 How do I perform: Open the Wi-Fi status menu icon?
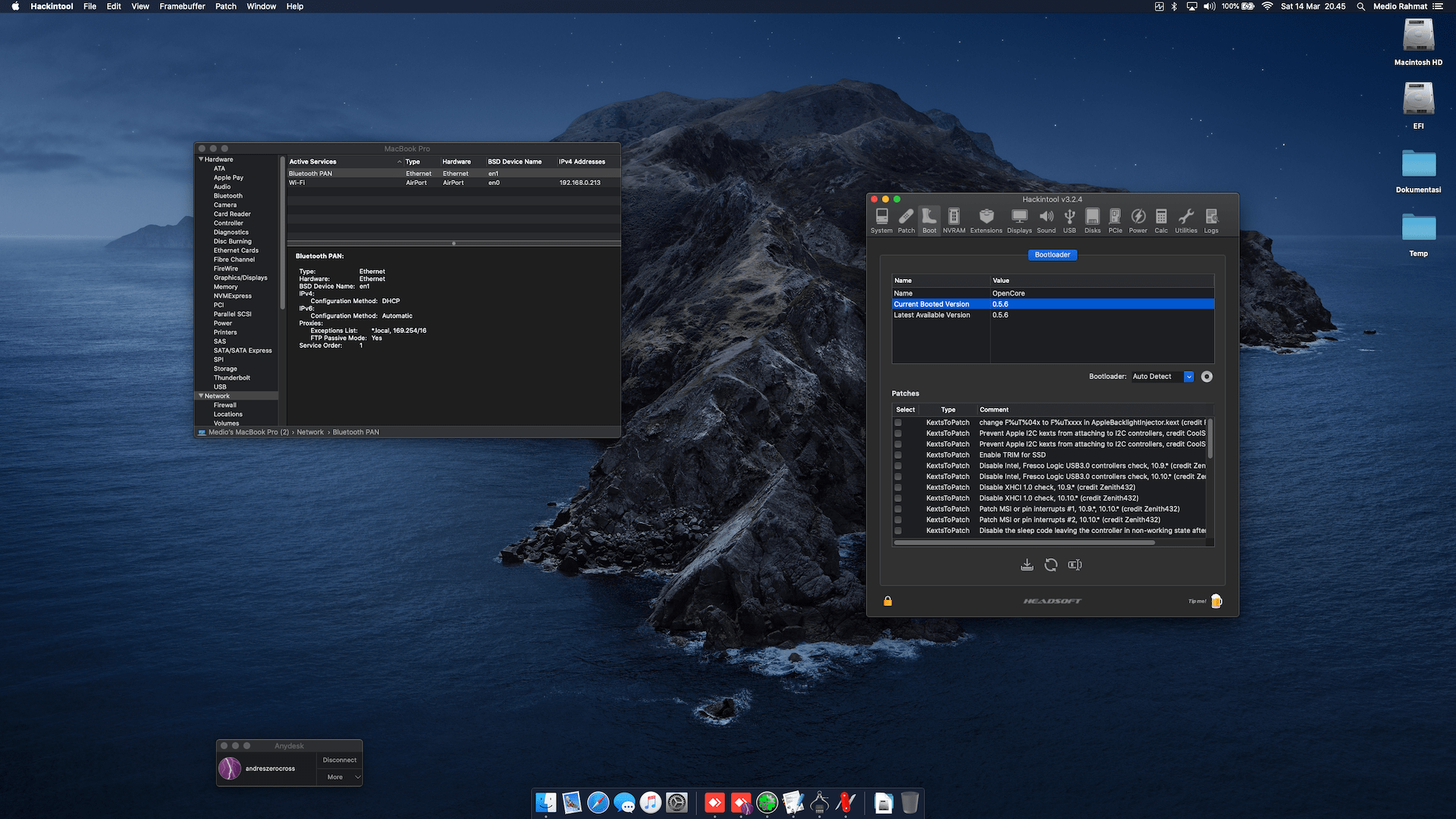tap(1267, 6)
